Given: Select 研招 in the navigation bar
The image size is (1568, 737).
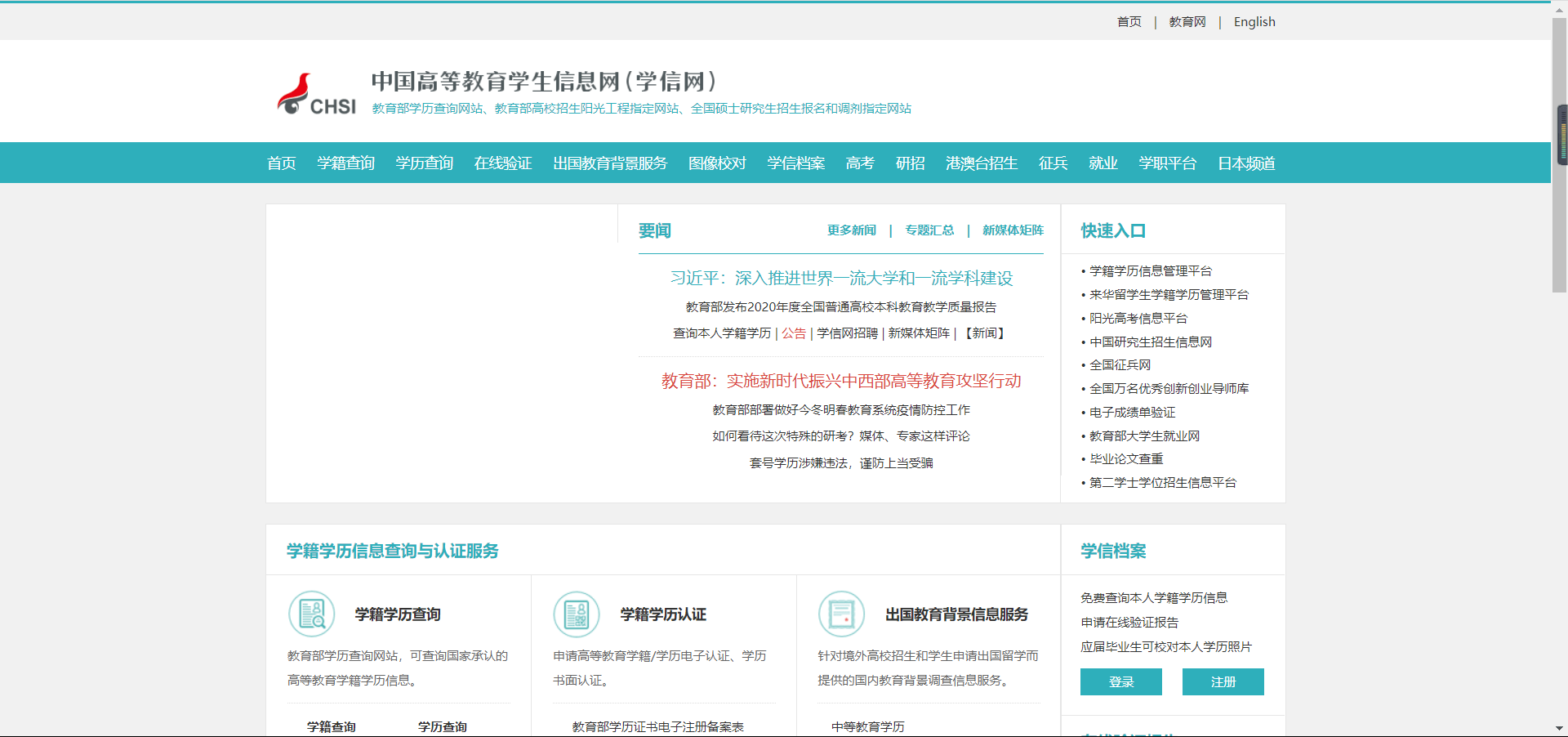Looking at the screenshot, I should pyautogui.click(x=910, y=163).
